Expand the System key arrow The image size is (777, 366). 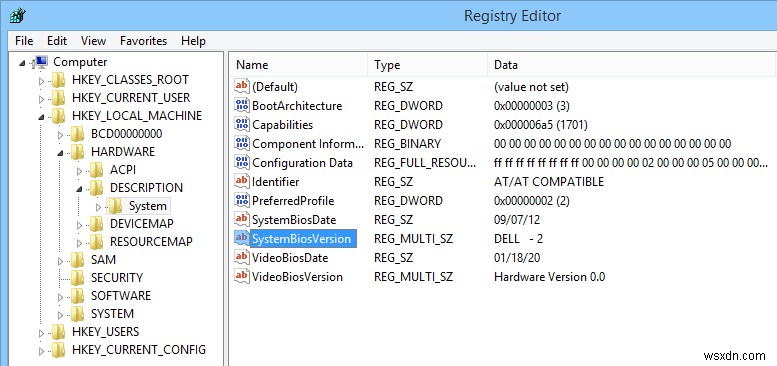point(98,206)
